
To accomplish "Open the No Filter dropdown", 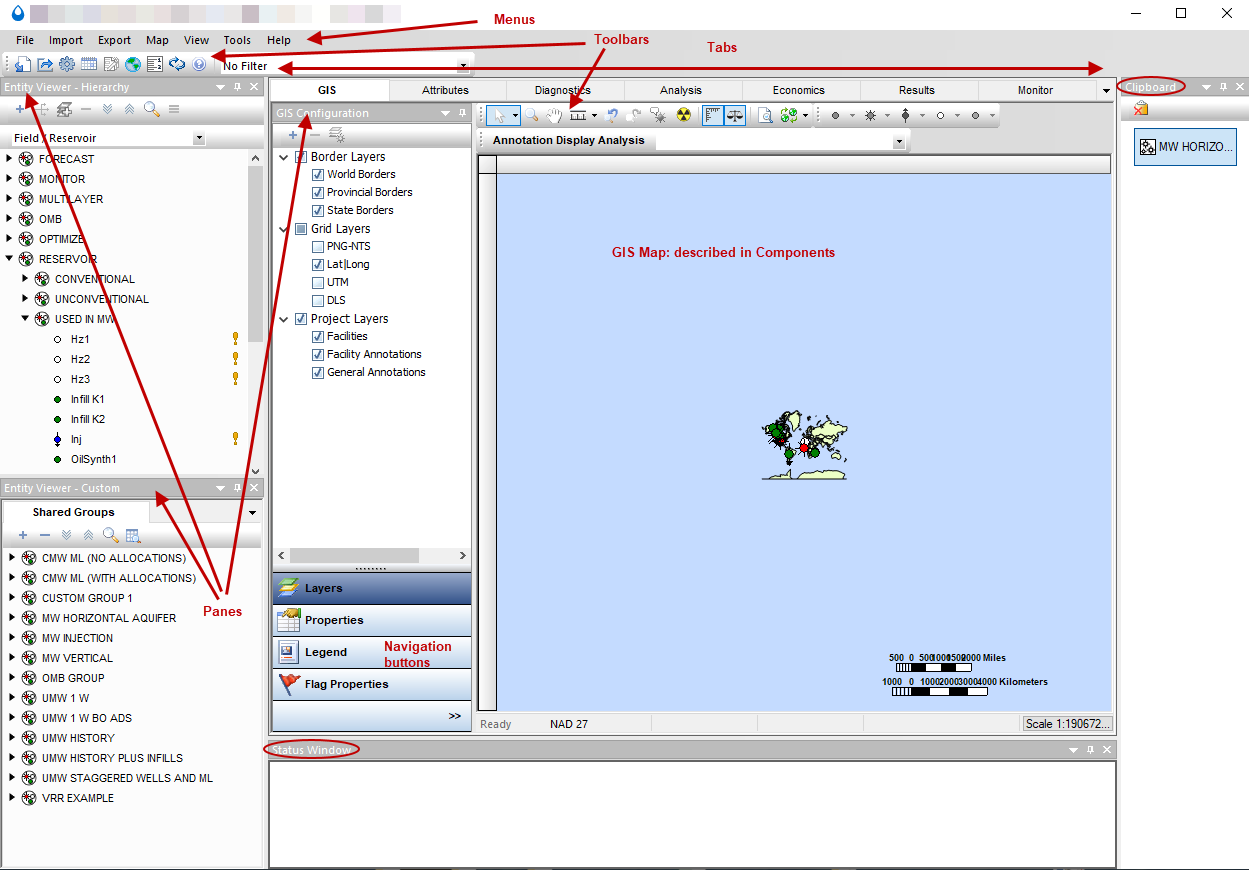I will pyautogui.click(x=463, y=65).
